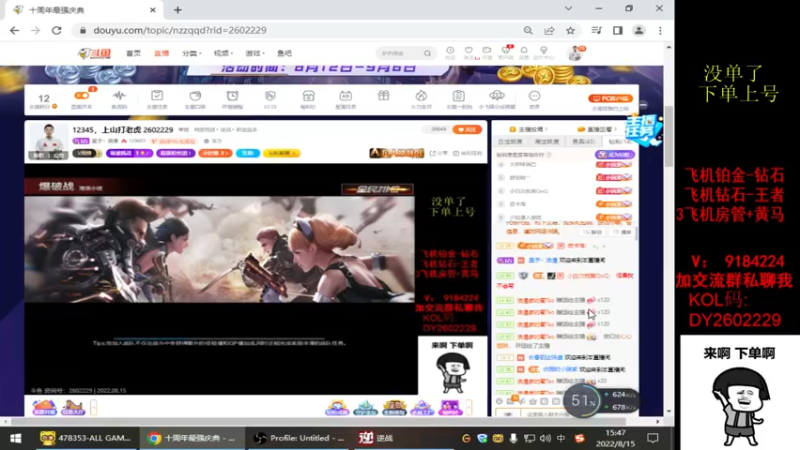Click the purple 成为钻粉 button in ranking panel
Screen dimensions: 800x450
(614, 154)
